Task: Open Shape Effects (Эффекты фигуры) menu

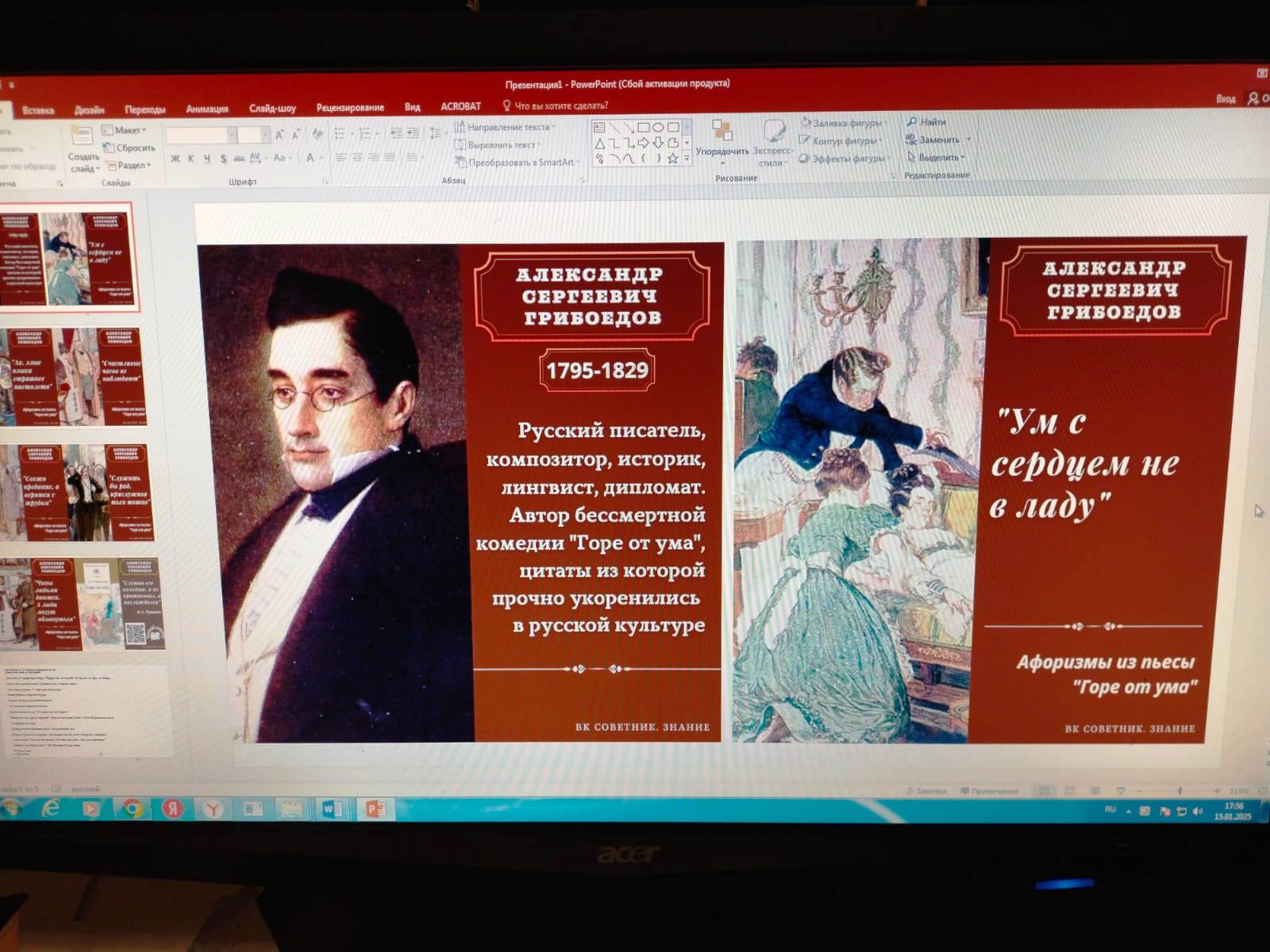Action: coord(845,158)
